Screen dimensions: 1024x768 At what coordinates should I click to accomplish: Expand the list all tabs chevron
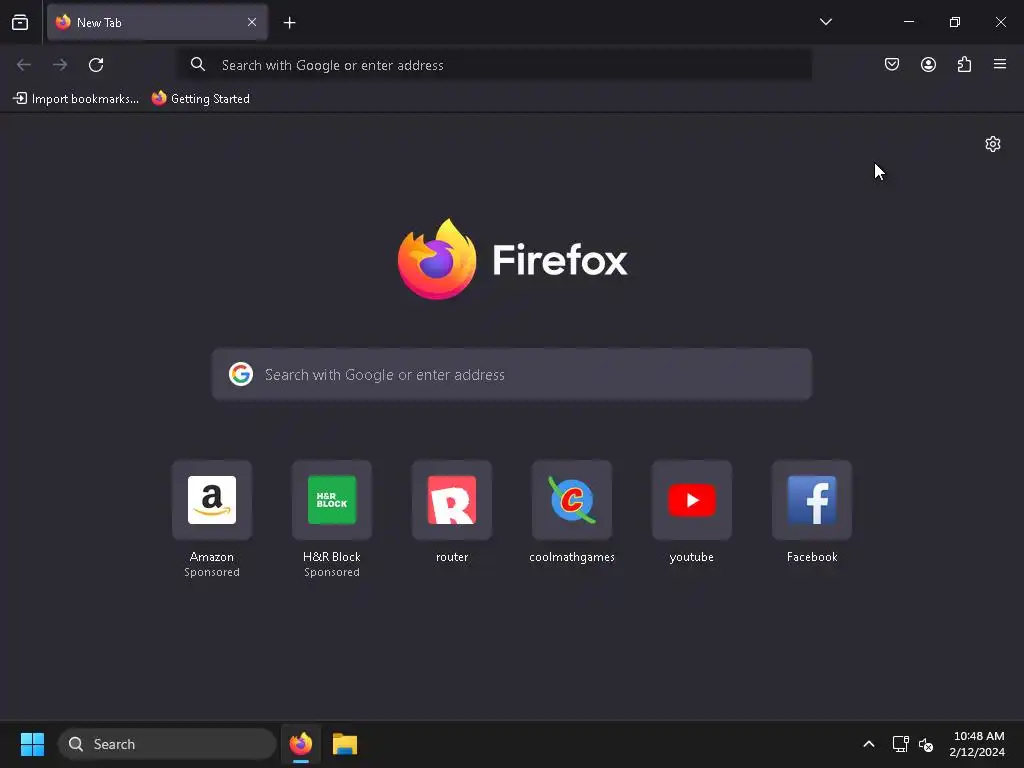(825, 22)
